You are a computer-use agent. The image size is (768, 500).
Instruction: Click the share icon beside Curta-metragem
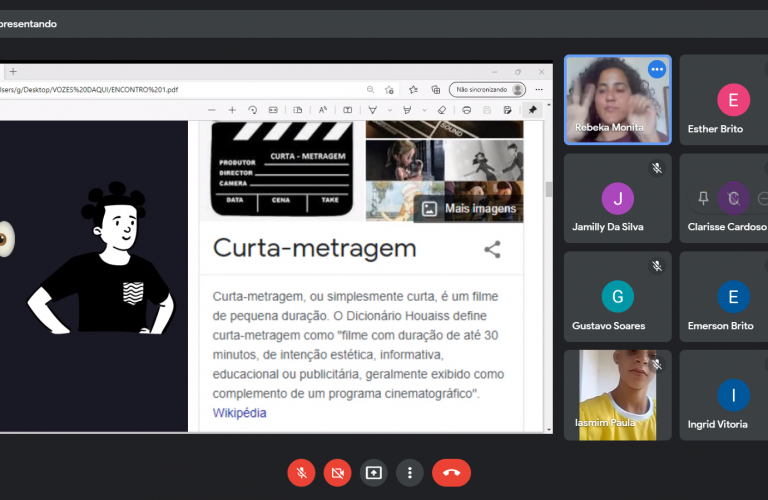pyautogui.click(x=492, y=249)
